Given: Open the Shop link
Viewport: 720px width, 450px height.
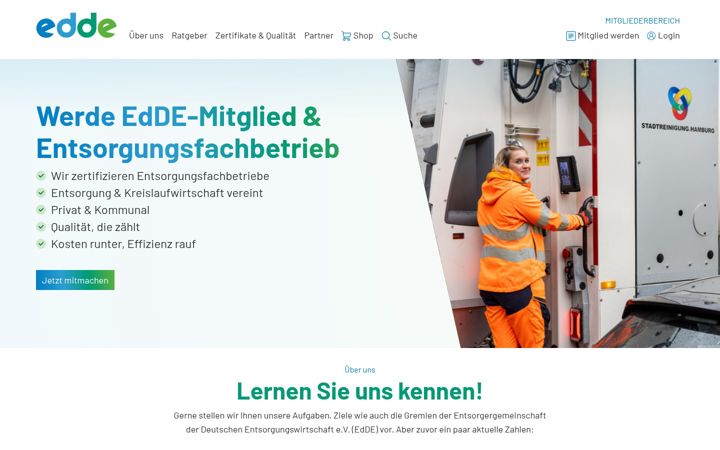Looking at the screenshot, I should point(363,36).
